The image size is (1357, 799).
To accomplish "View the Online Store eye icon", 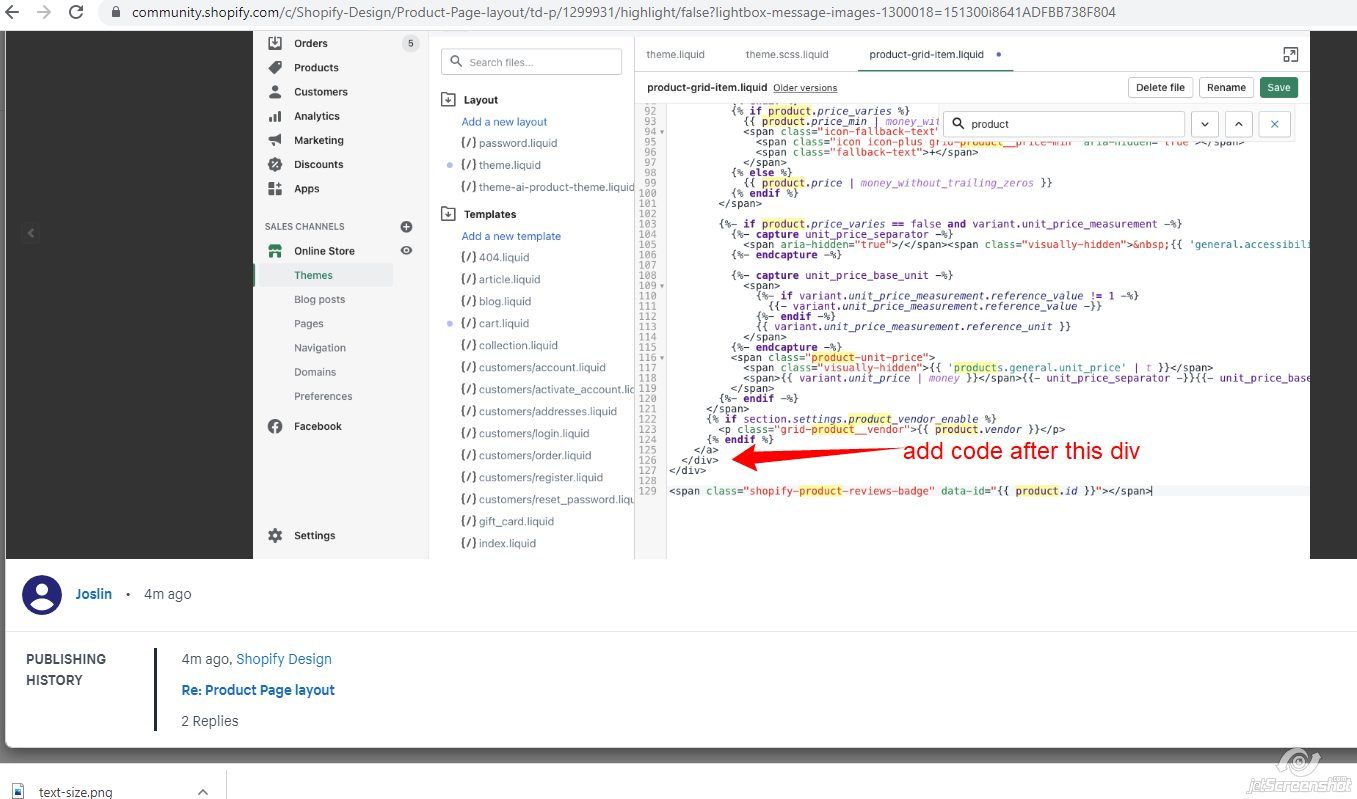I will (x=406, y=251).
